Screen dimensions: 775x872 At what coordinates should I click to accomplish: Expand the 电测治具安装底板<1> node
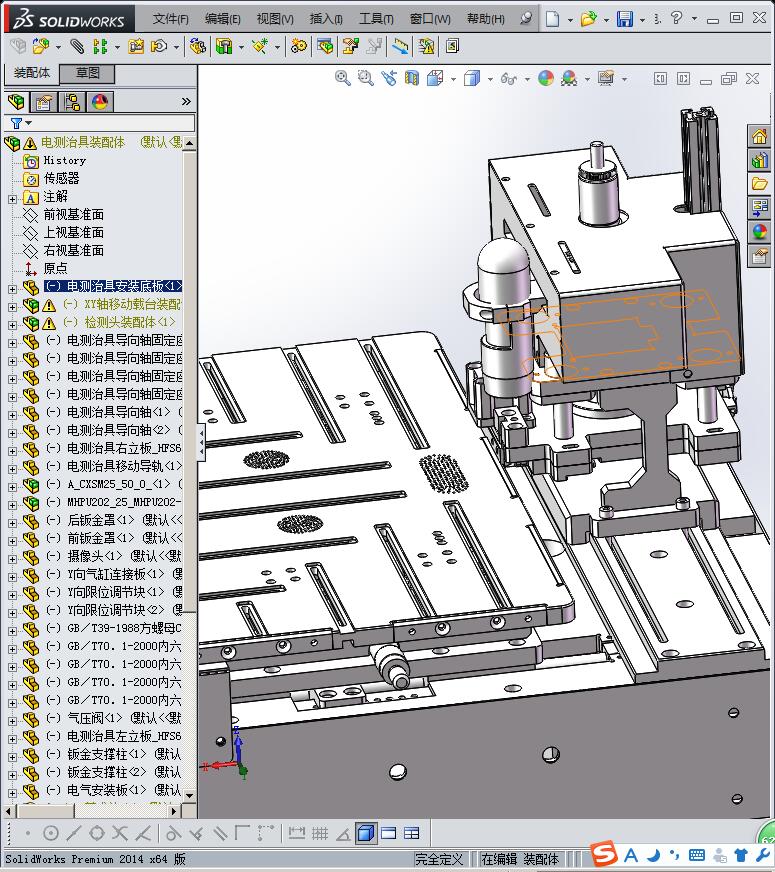[x=12, y=289]
